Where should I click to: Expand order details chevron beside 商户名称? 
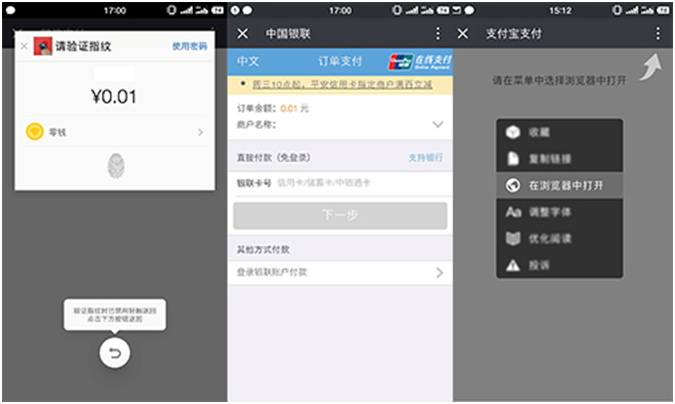(438, 124)
